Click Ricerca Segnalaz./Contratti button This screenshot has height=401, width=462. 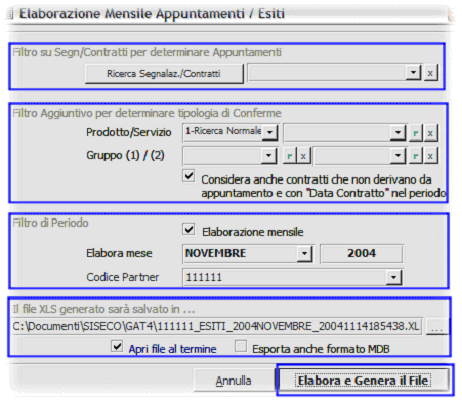[x=164, y=74]
